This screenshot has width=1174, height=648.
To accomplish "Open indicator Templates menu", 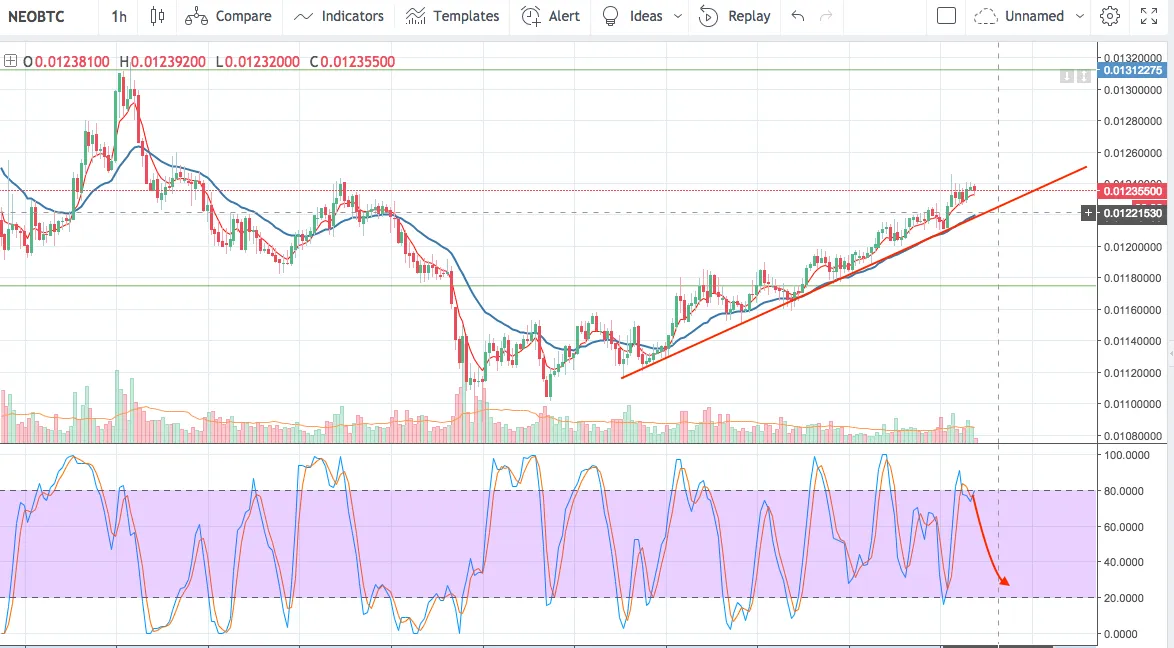I will coord(452,16).
